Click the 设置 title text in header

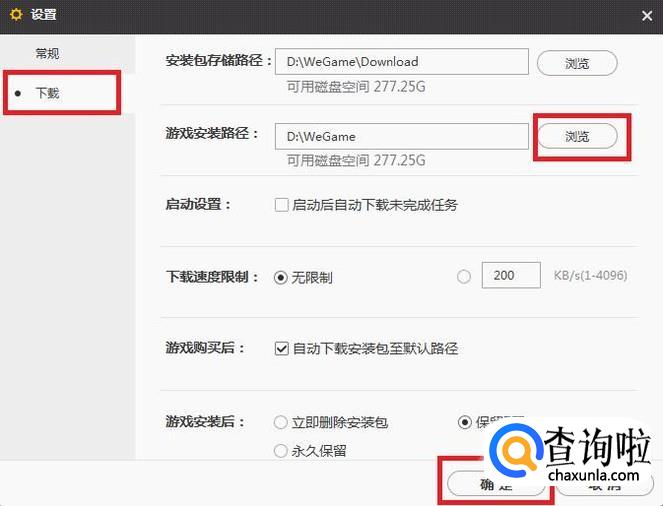(x=43, y=15)
